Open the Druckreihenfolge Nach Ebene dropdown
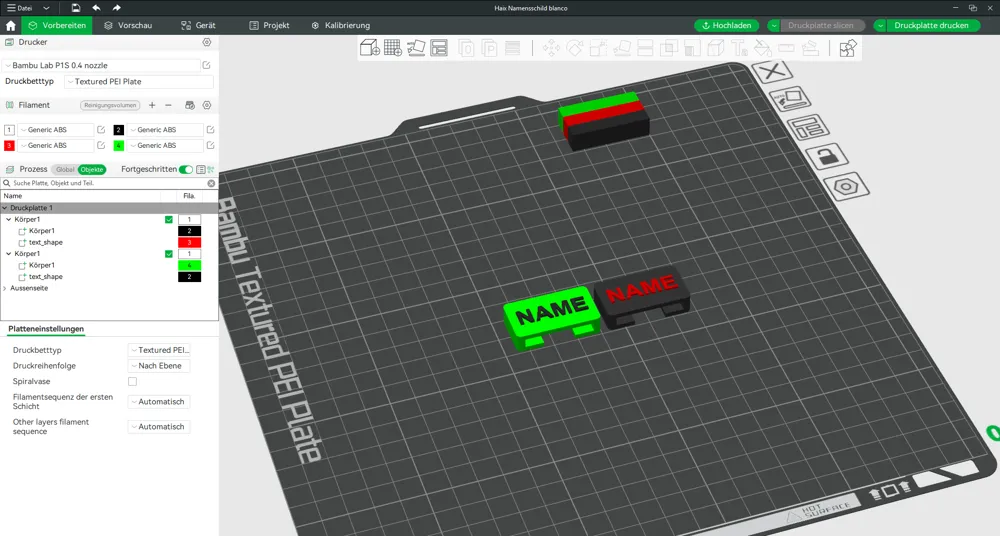1000x536 pixels. coord(159,366)
